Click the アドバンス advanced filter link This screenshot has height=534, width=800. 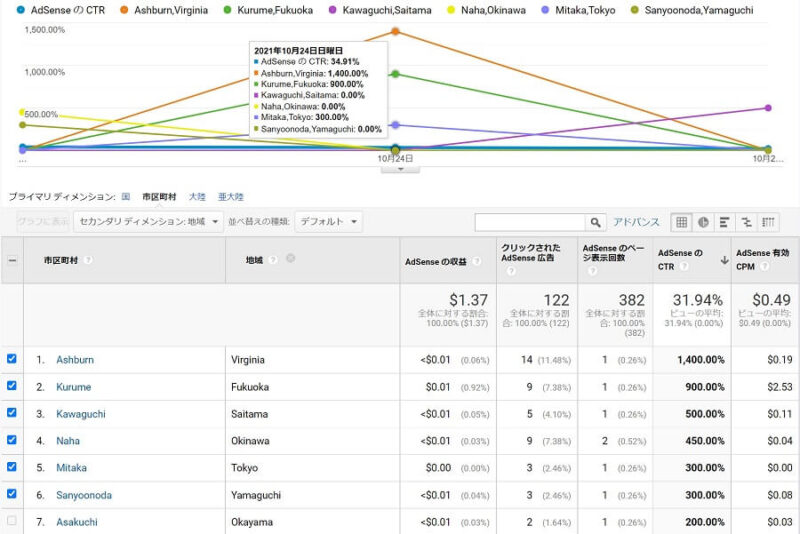tap(636, 222)
